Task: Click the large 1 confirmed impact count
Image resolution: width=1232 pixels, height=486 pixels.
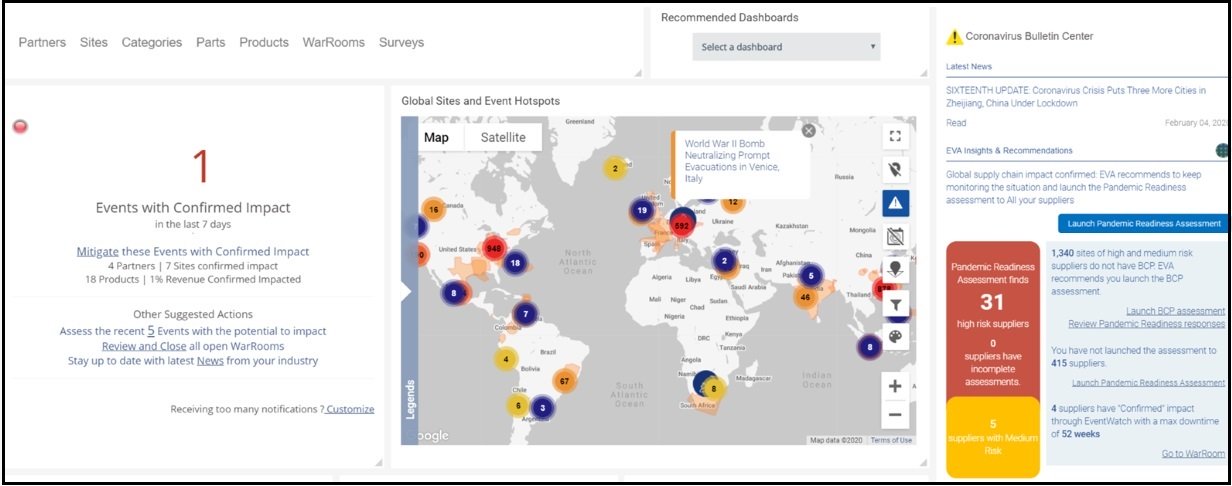Action: point(200,167)
